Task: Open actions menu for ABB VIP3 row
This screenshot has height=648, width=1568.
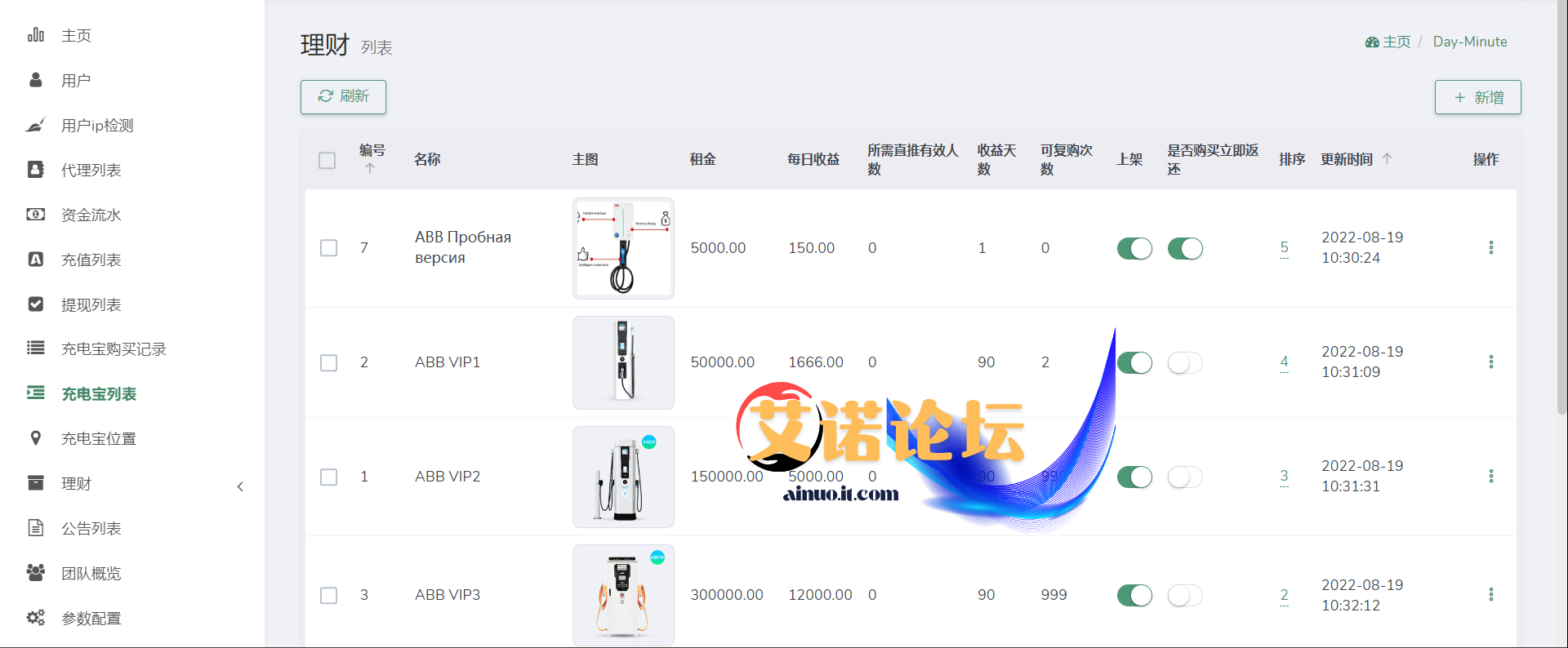Action: point(1491,594)
